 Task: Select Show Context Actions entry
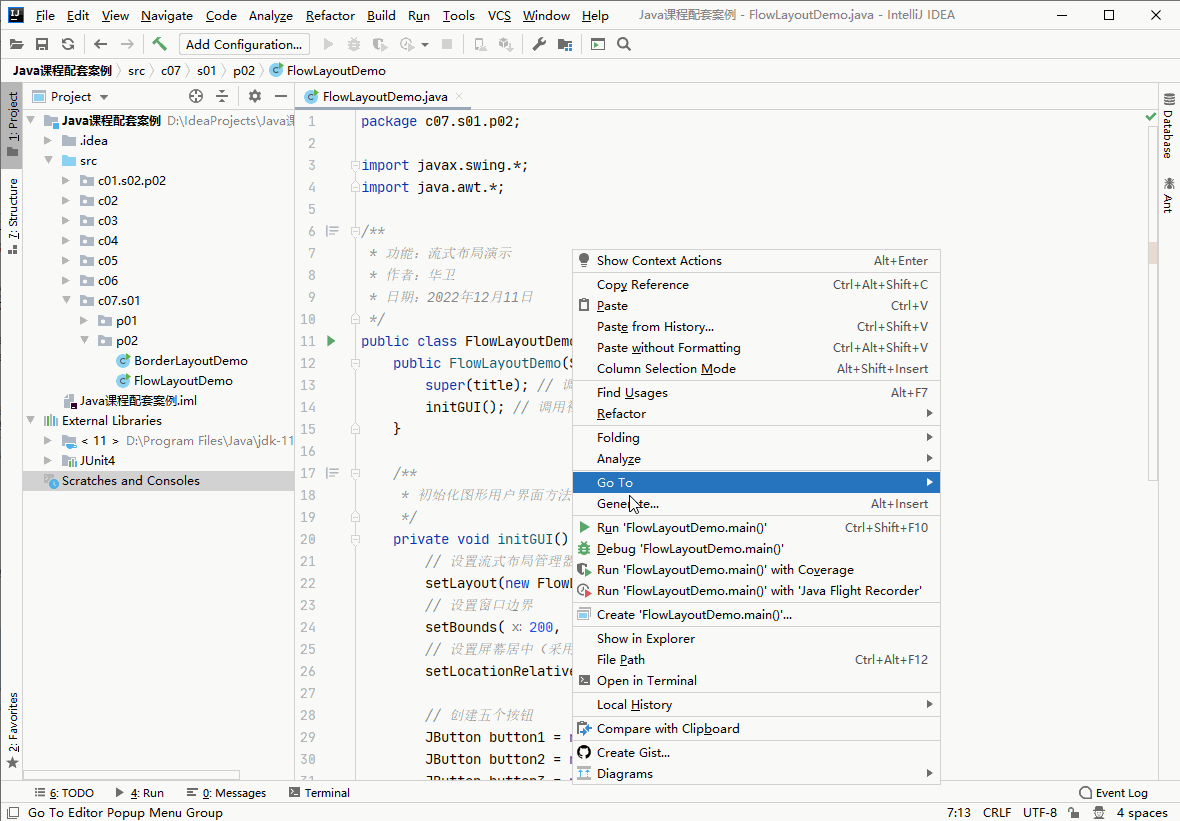tap(756, 260)
